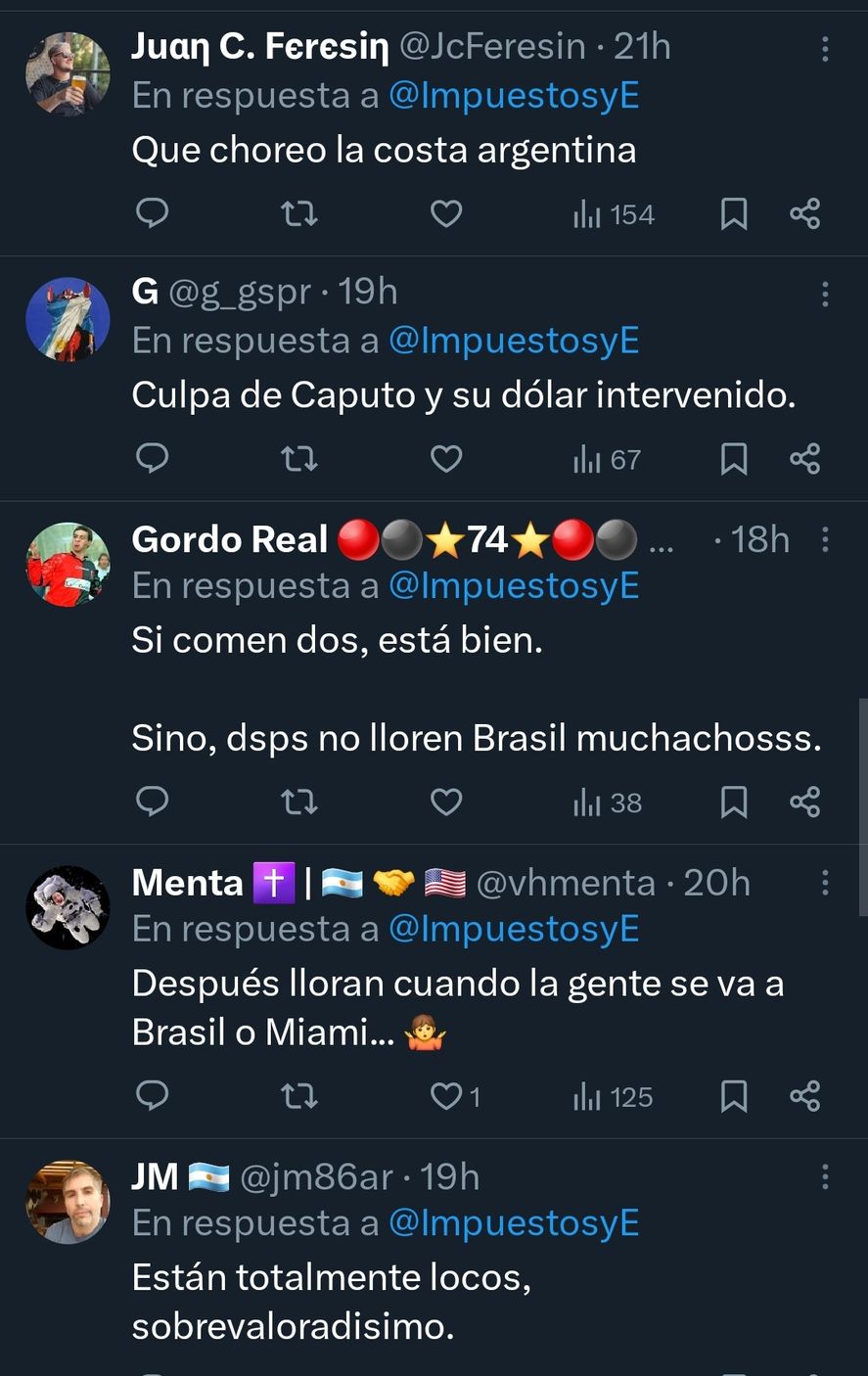Open @ImpuestosyE mention in Gordo Real's reply

(x=514, y=586)
